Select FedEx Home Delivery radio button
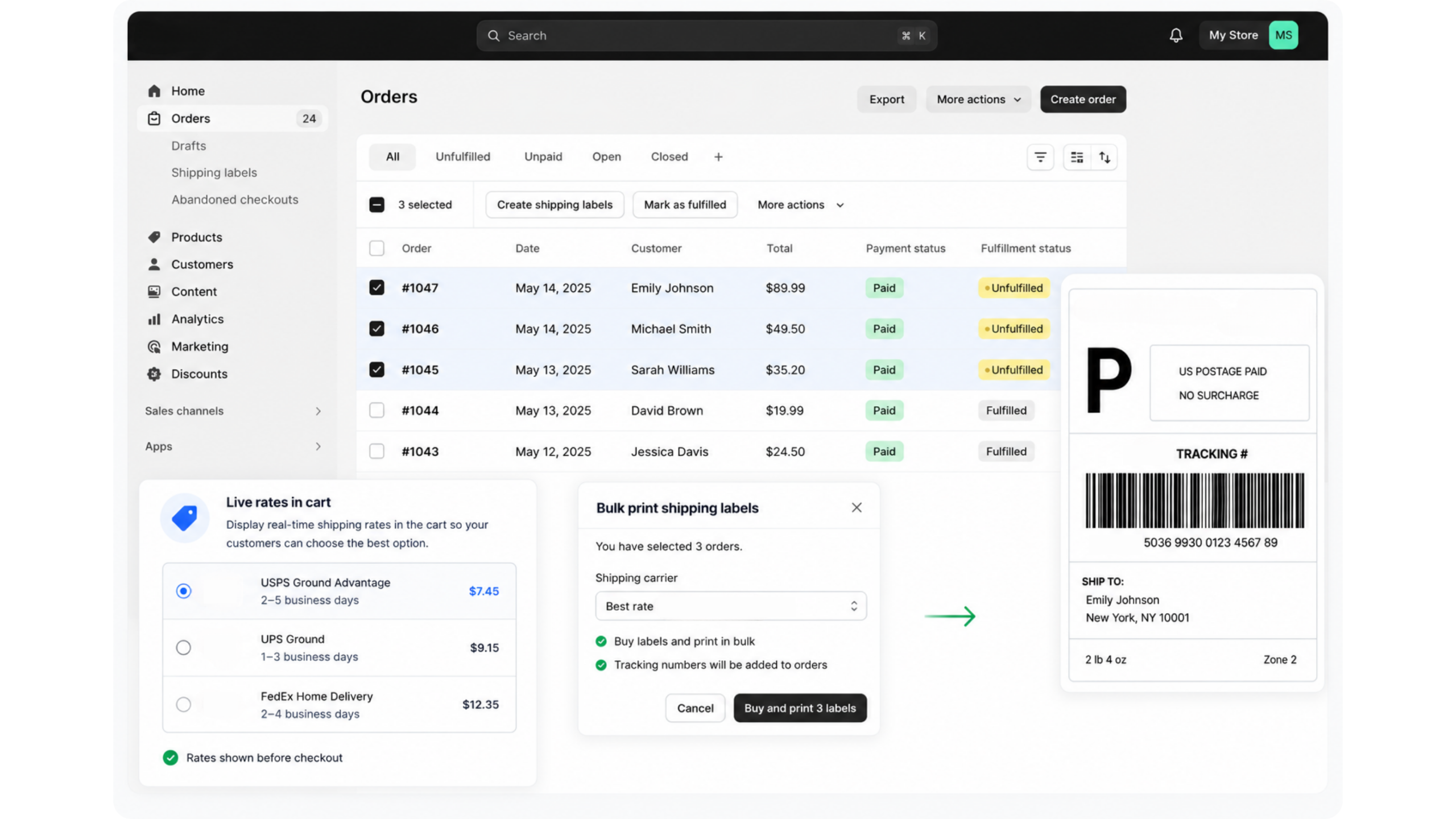 coord(183,704)
